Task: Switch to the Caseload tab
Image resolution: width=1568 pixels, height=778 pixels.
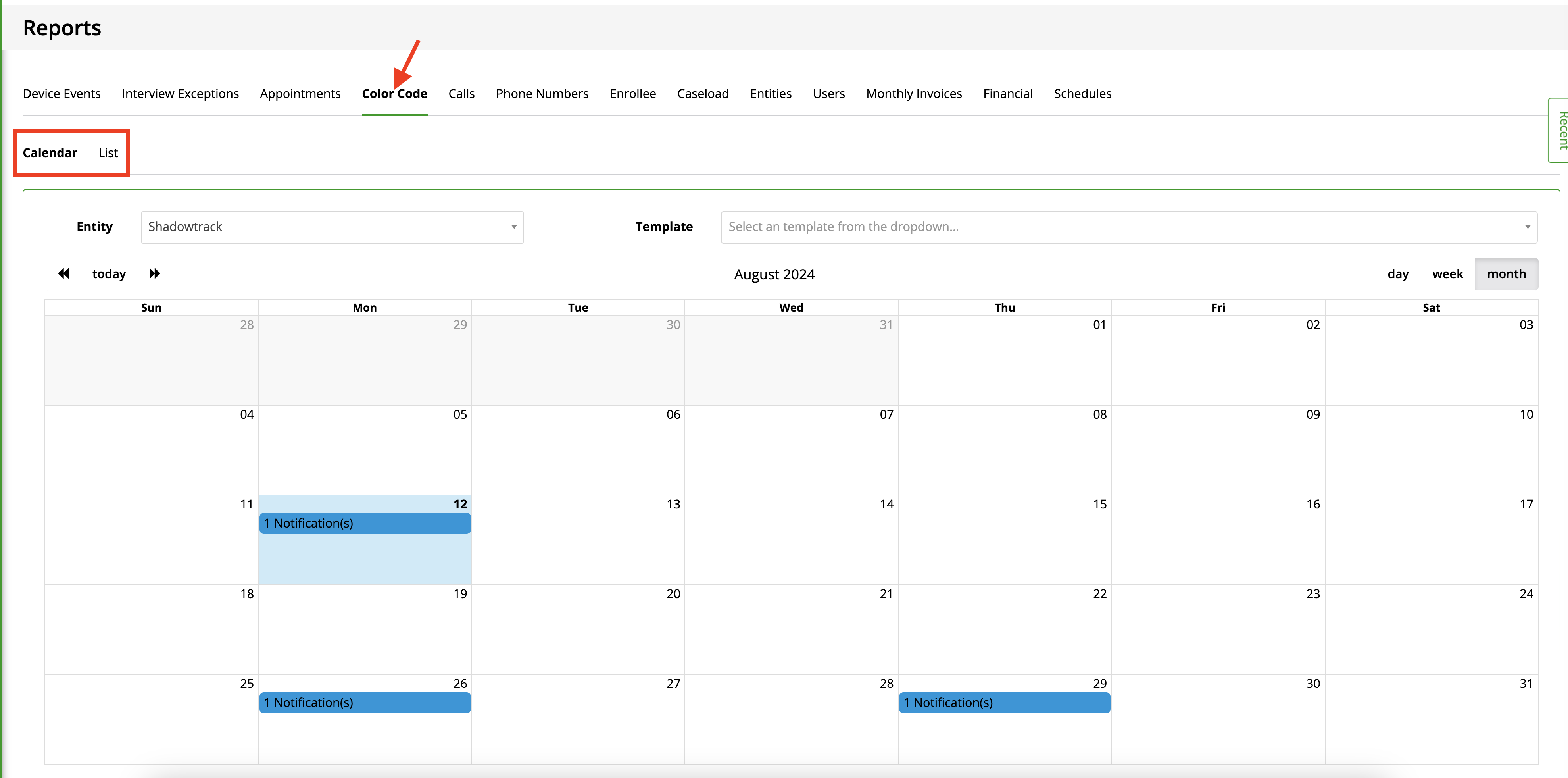Action: click(702, 94)
